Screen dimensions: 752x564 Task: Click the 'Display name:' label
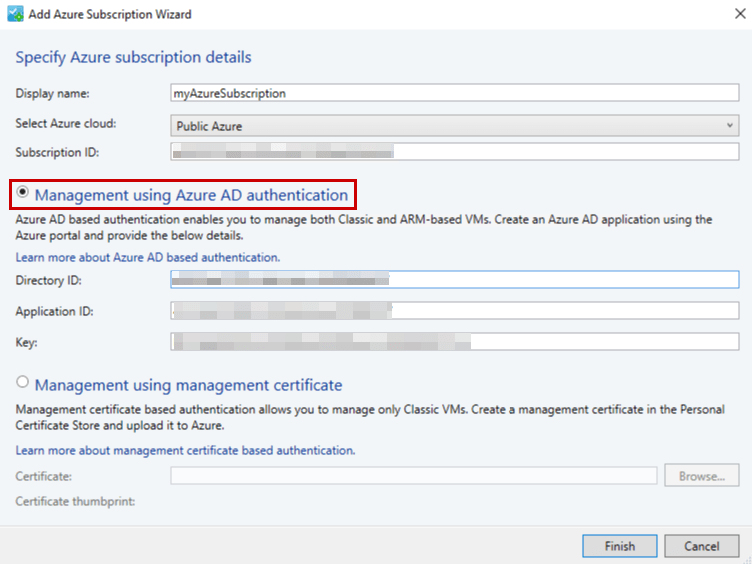click(x=53, y=93)
